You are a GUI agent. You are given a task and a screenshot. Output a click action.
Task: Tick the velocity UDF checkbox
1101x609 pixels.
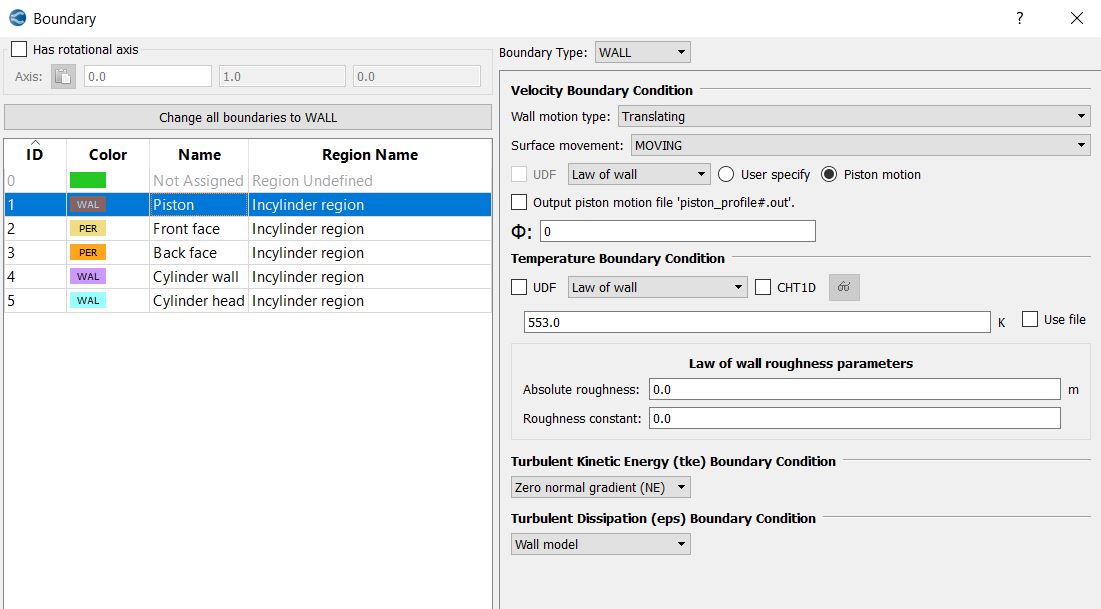pyautogui.click(x=519, y=174)
